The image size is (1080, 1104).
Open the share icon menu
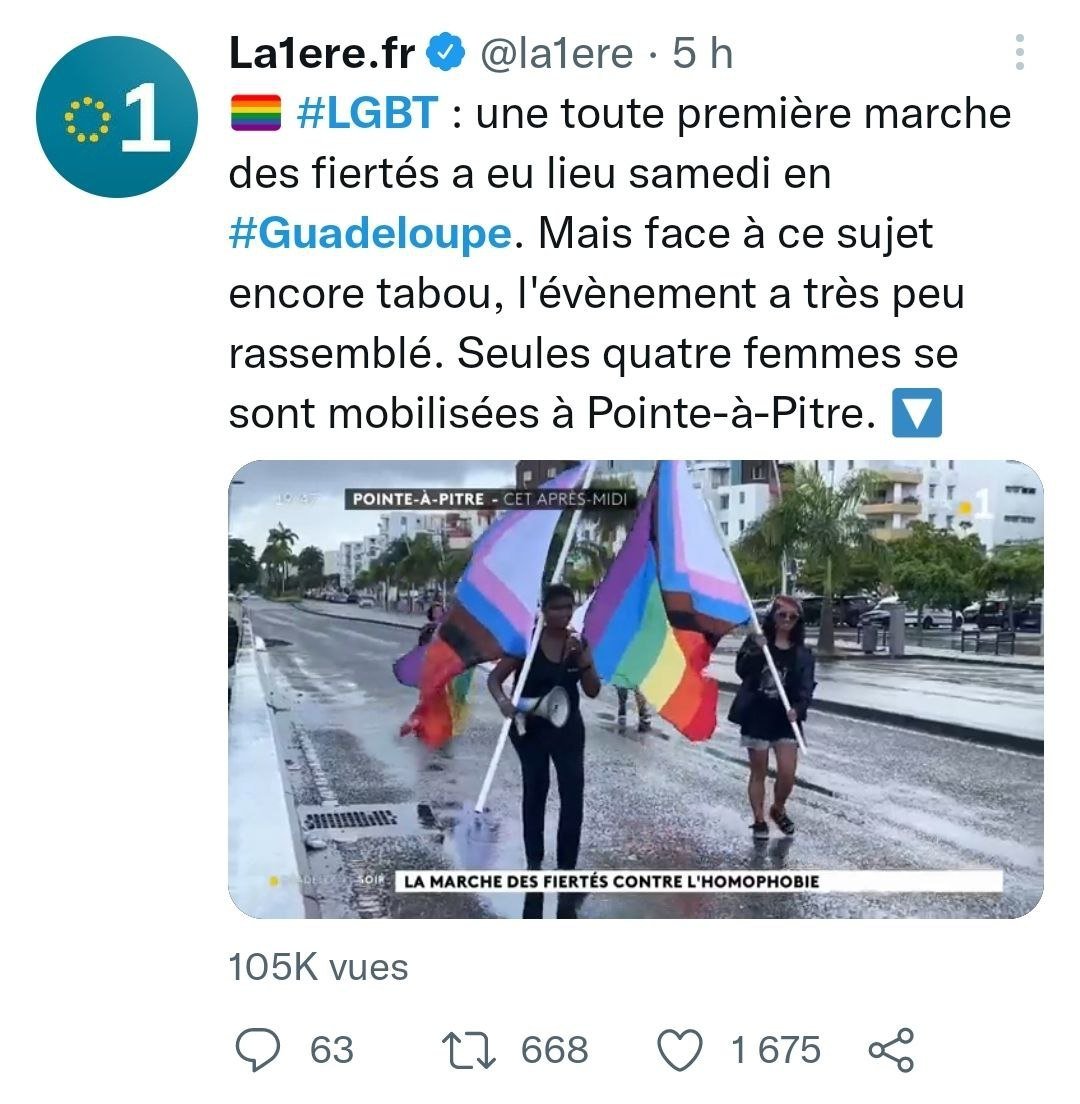coord(891,1050)
